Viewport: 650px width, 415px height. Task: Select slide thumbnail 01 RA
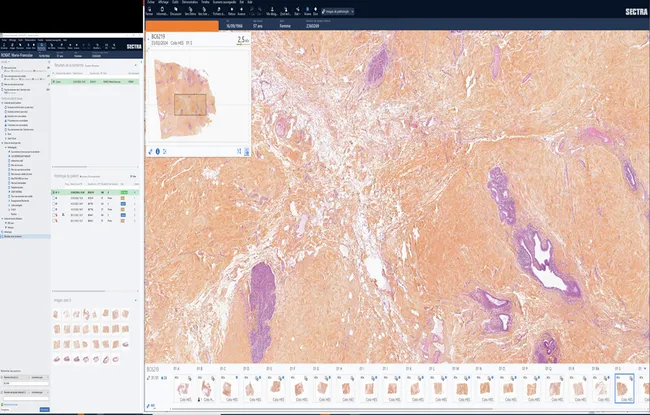[x=601, y=388]
